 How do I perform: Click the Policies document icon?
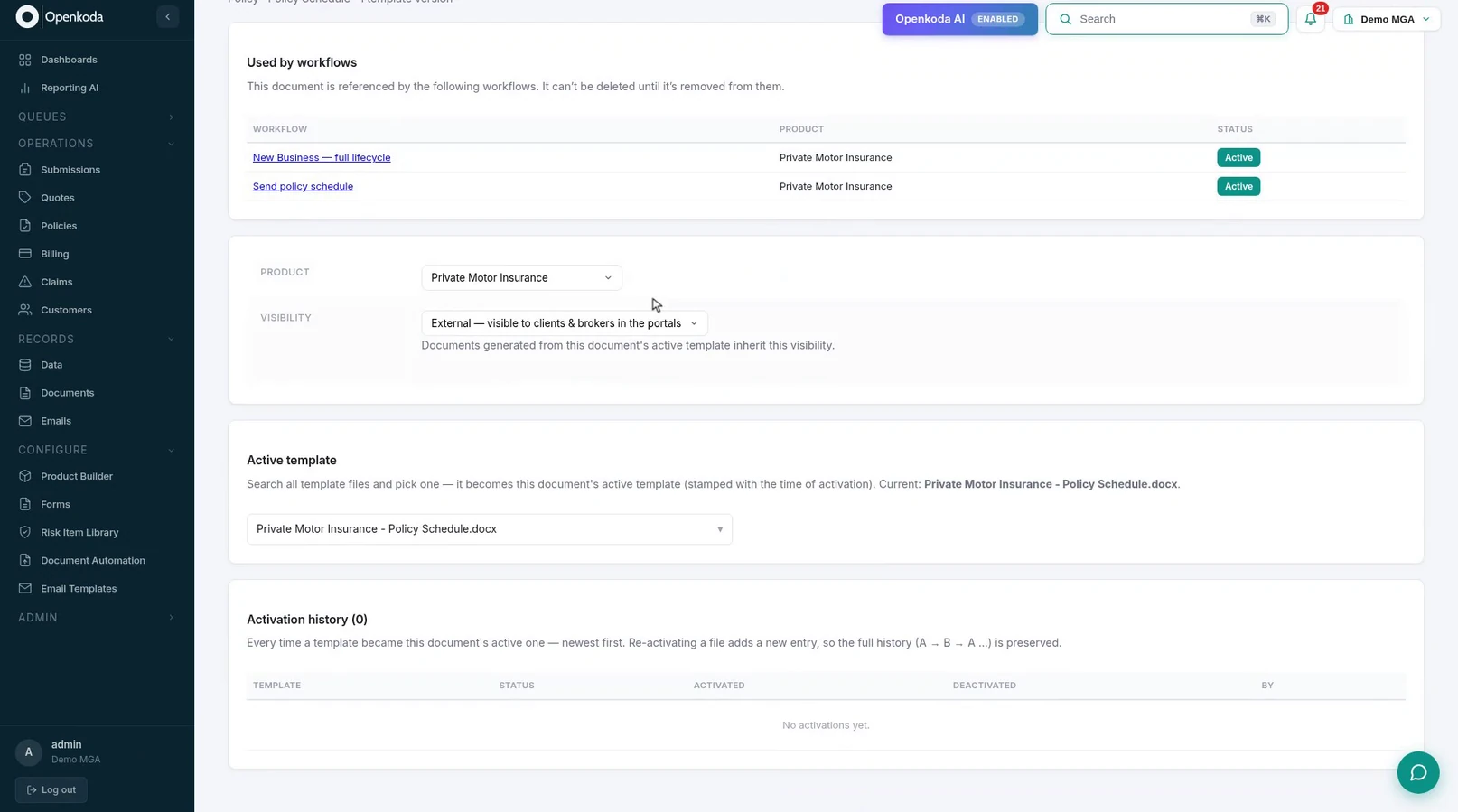coord(25,226)
